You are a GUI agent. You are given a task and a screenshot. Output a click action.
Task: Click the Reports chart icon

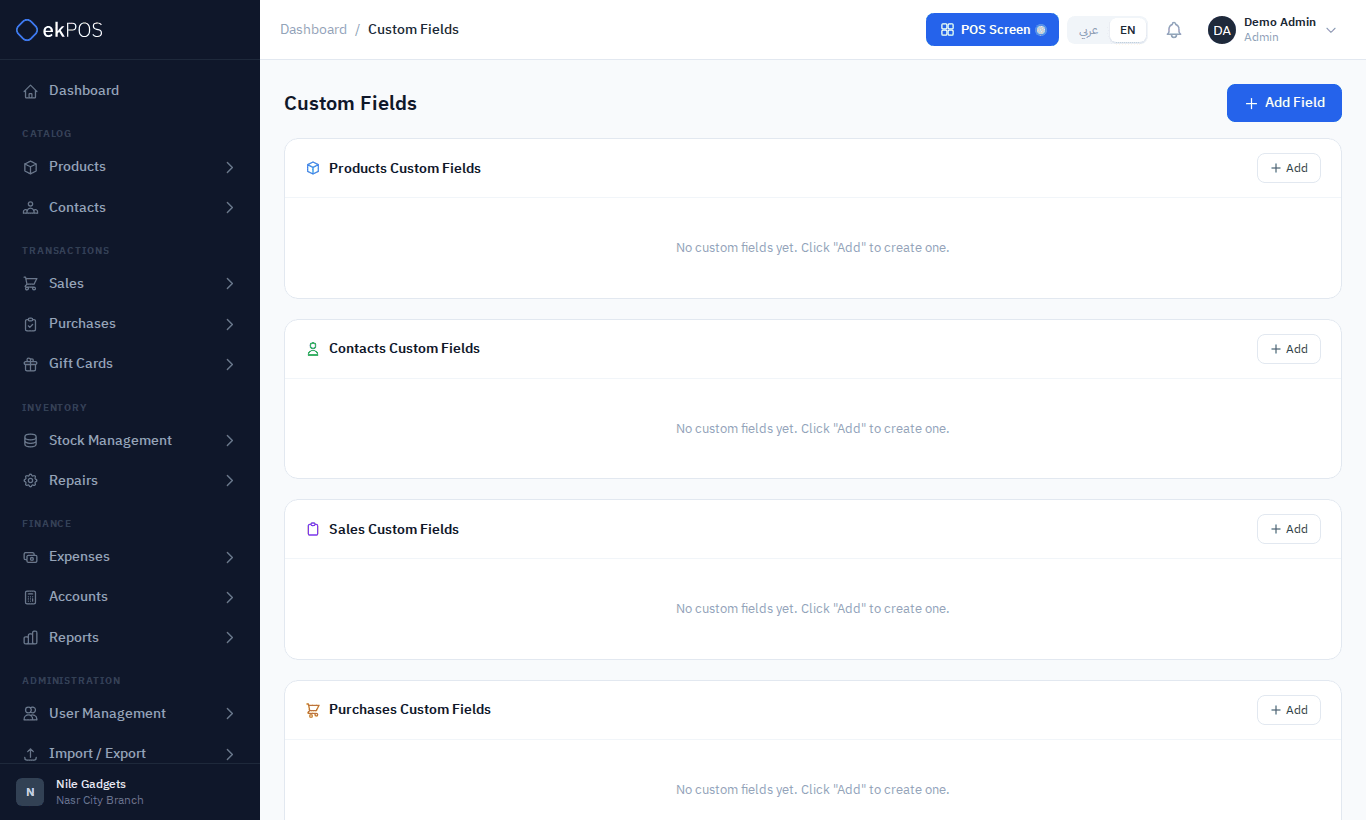point(30,638)
